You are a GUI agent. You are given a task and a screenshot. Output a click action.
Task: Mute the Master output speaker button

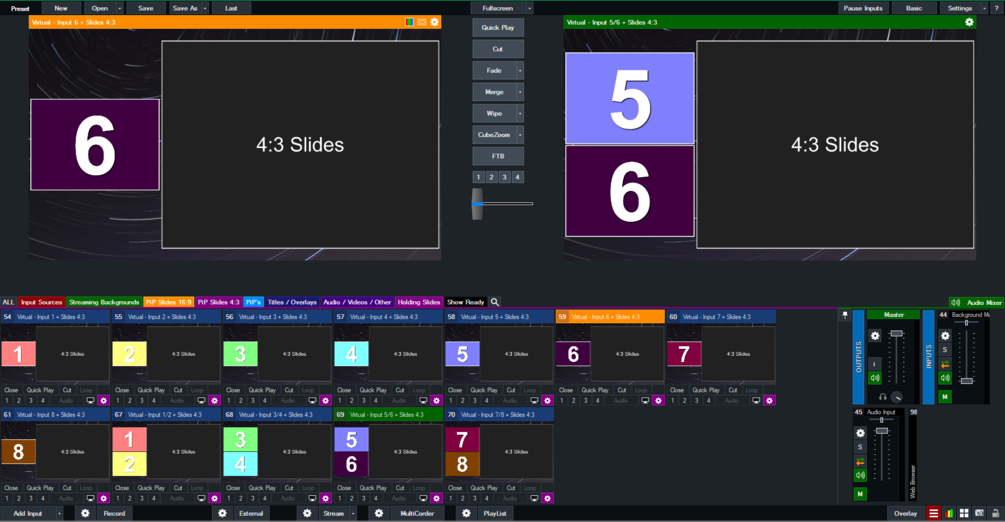[x=875, y=378]
